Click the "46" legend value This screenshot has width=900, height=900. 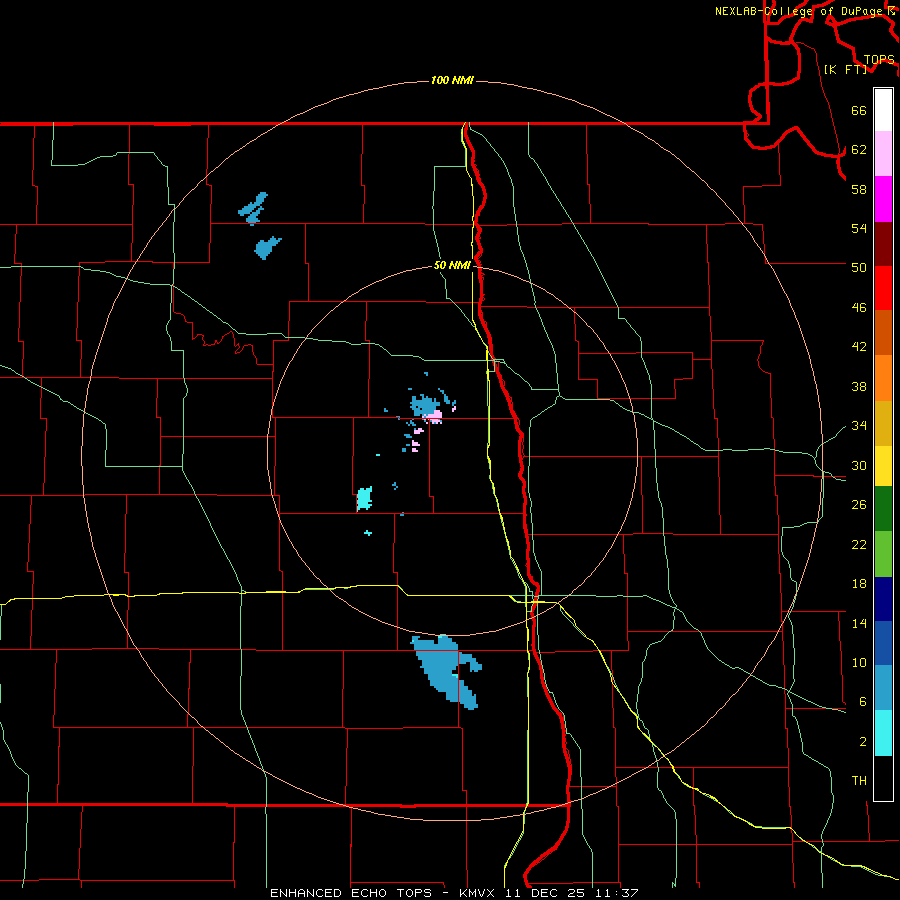coord(859,308)
